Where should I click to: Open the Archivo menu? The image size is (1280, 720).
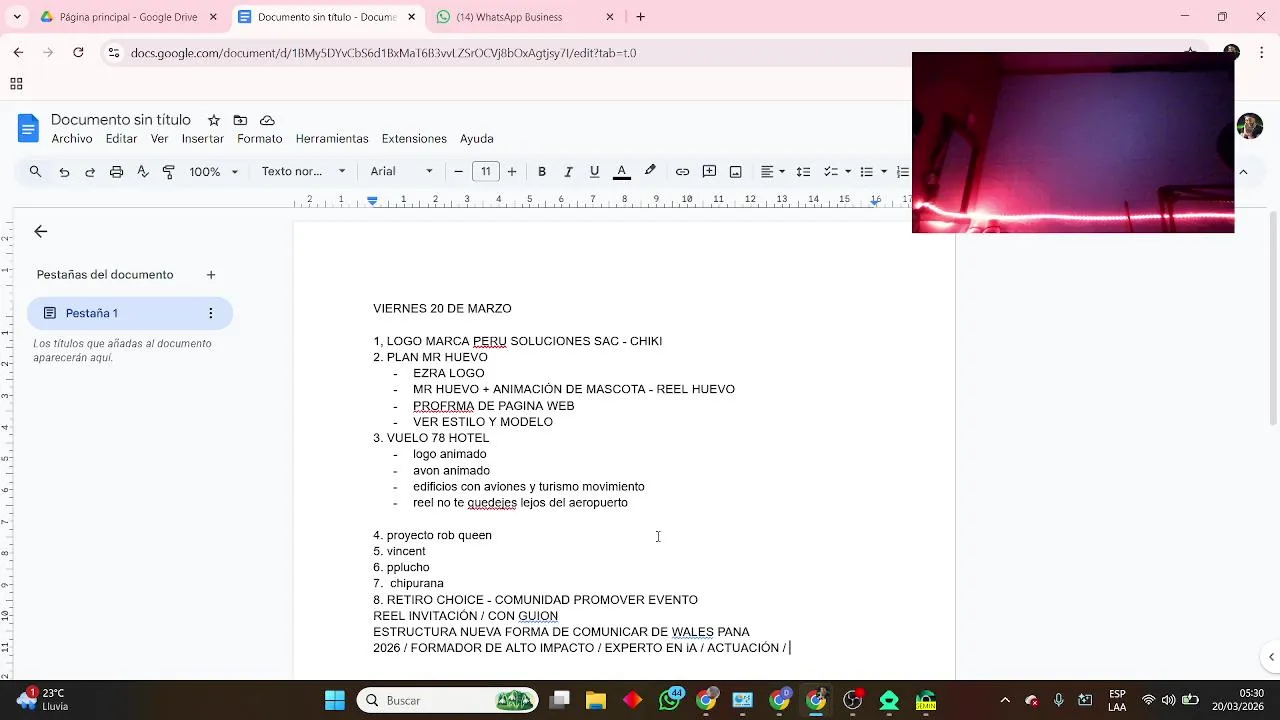(x=71, y=139)
